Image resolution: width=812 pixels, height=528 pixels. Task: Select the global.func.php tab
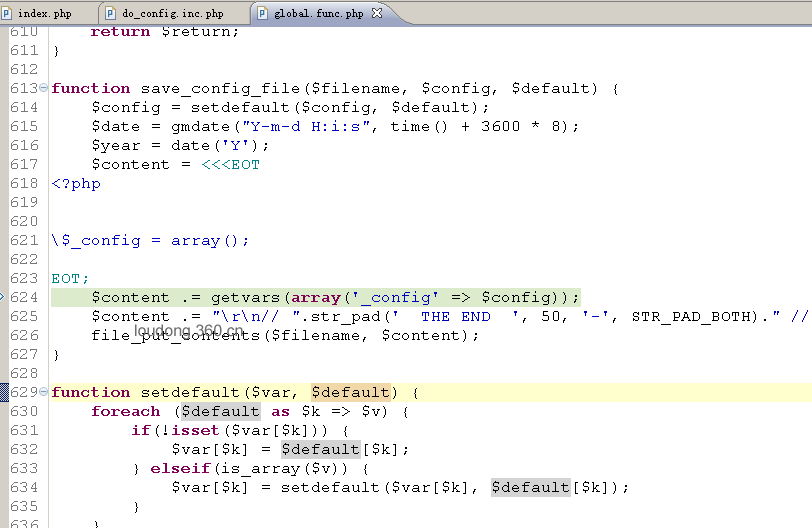(318, 14)
